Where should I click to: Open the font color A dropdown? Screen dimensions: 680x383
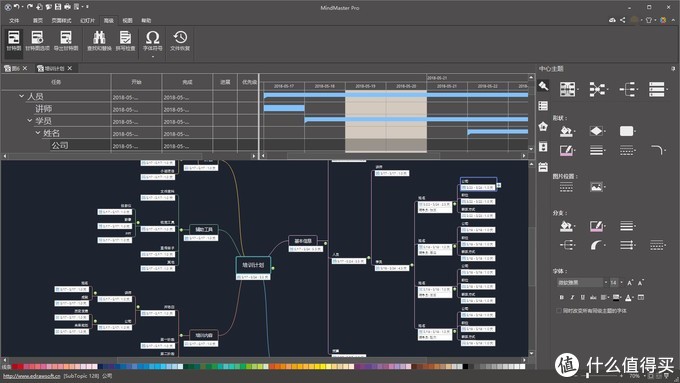click(629, 297)
